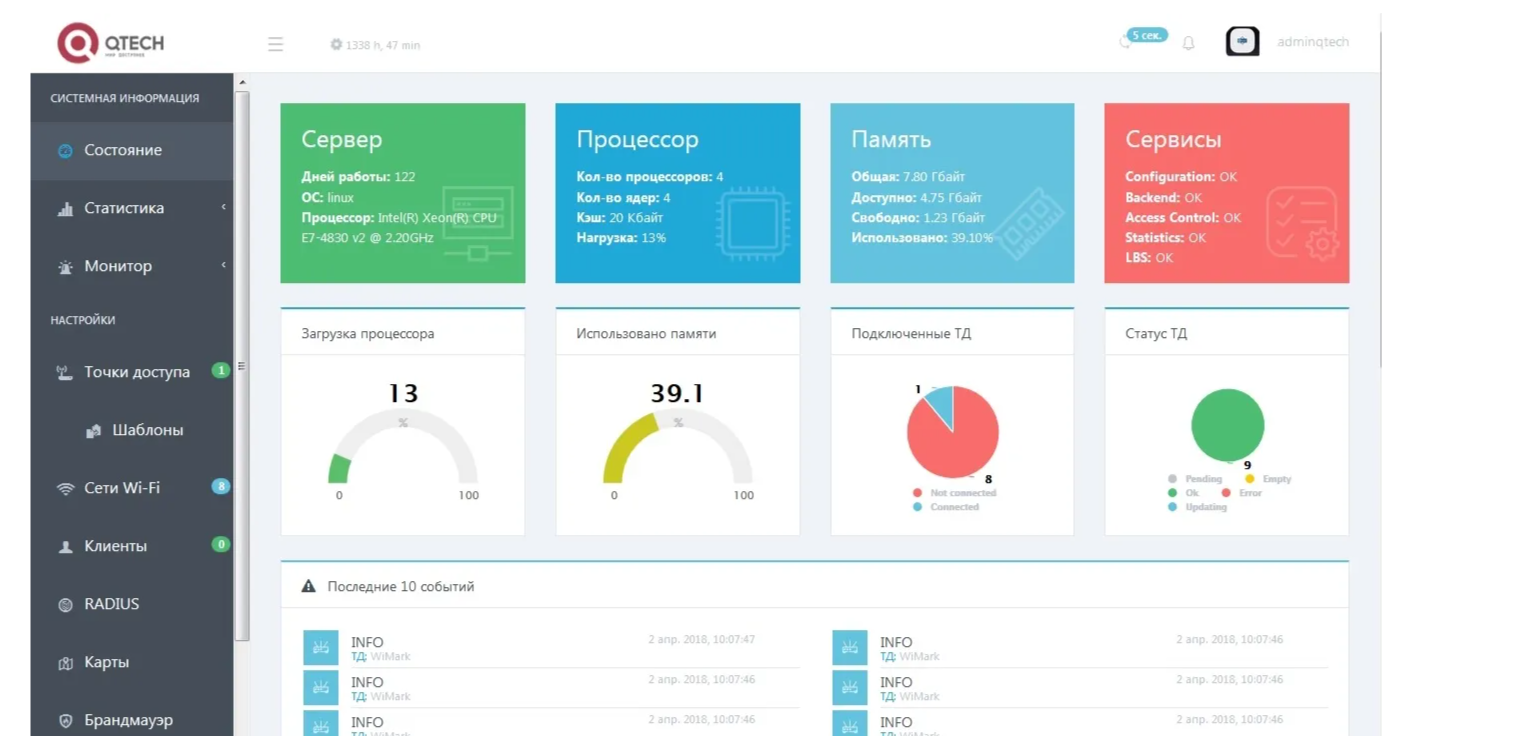Toggle the hamburger sidebar menu icon
The width and height of the screenshot is (1535, 736).
click(275, 44)
